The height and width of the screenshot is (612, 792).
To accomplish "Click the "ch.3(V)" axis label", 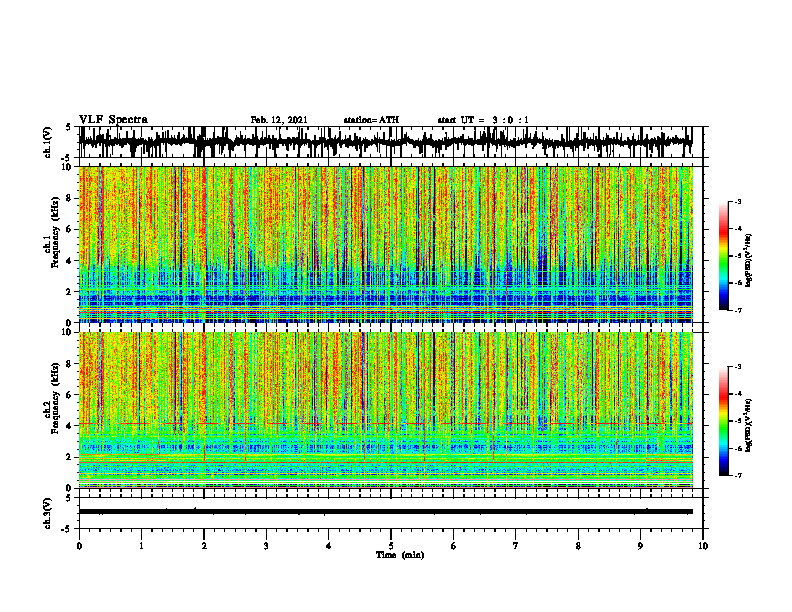I will click(48, 514).
